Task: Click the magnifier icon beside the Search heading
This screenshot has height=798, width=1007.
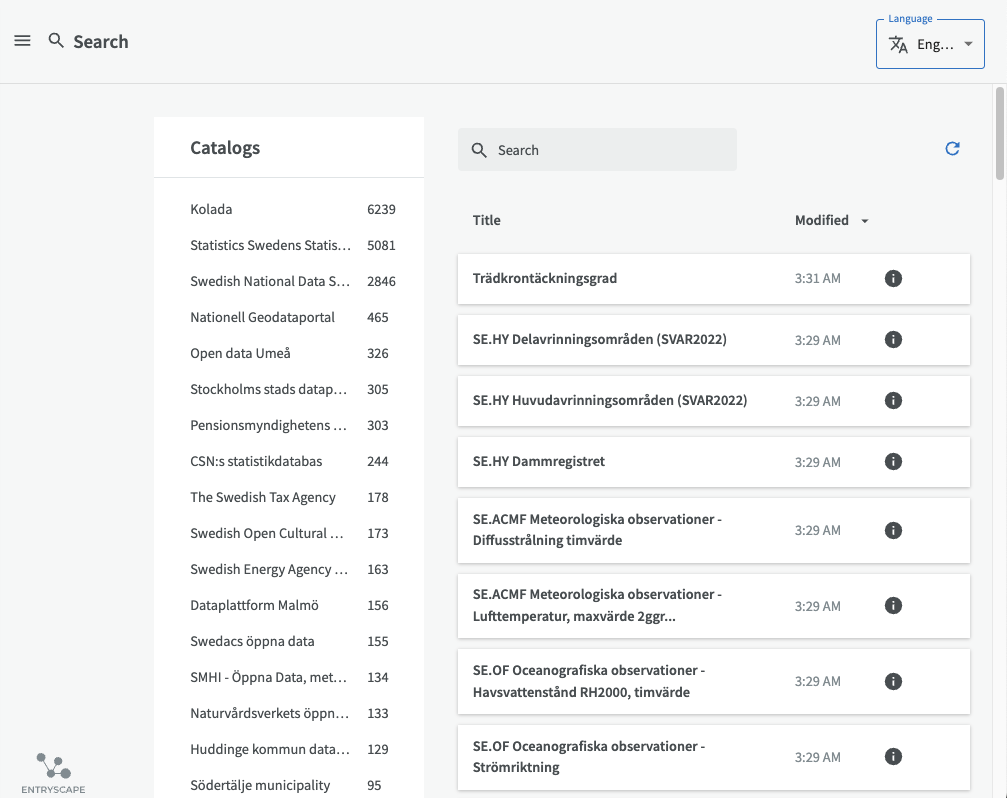Action: [x=57, y=41]
